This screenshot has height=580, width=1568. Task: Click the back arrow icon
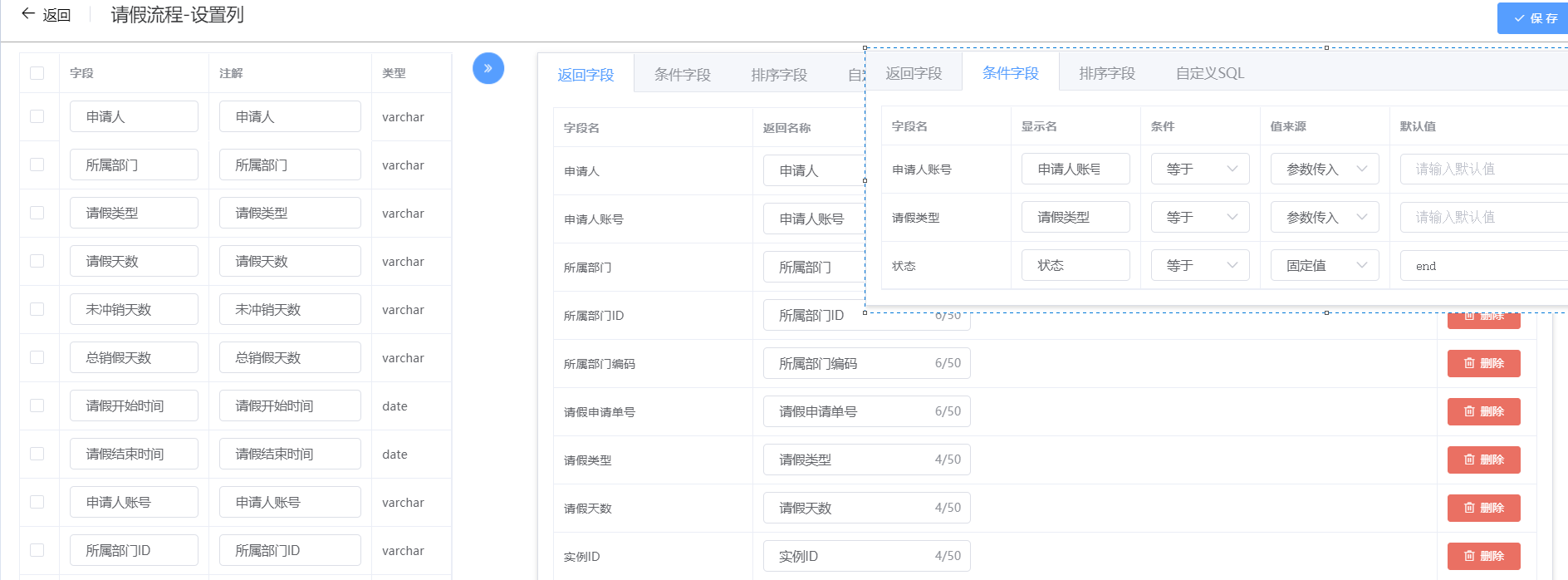[28, 14]
